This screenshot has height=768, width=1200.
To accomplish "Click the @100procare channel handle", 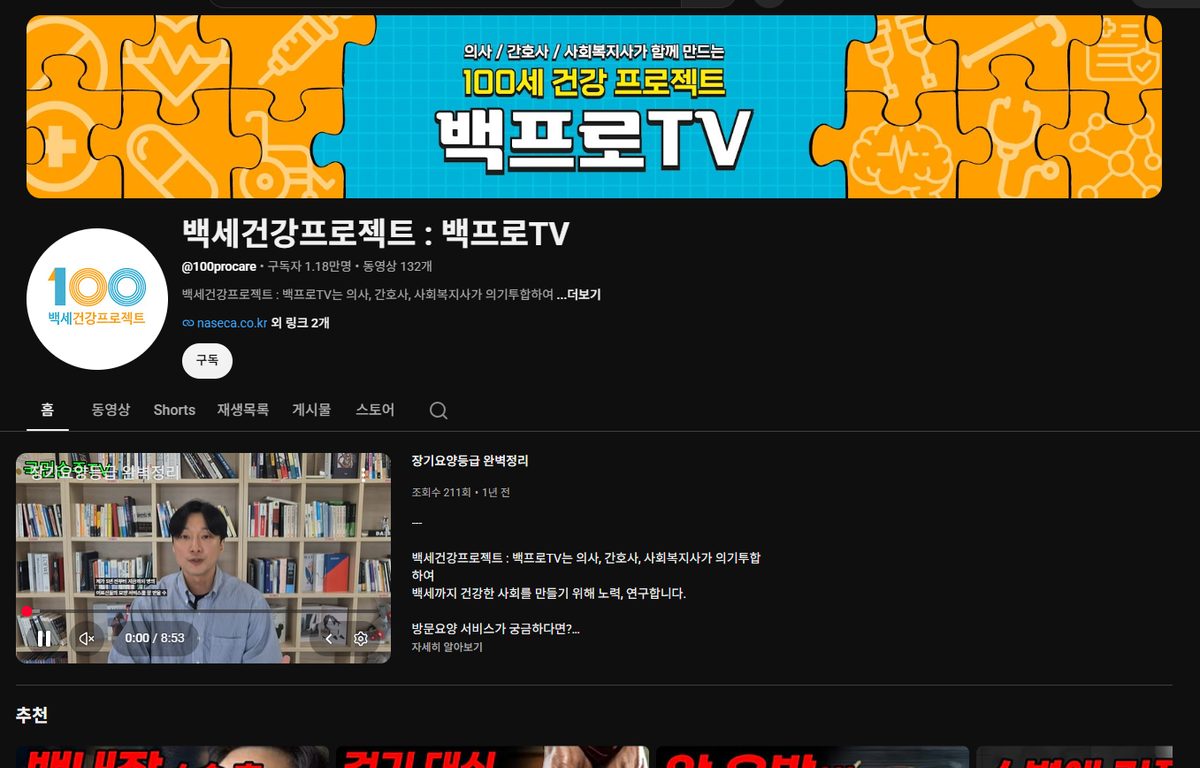I will [219, 267].
